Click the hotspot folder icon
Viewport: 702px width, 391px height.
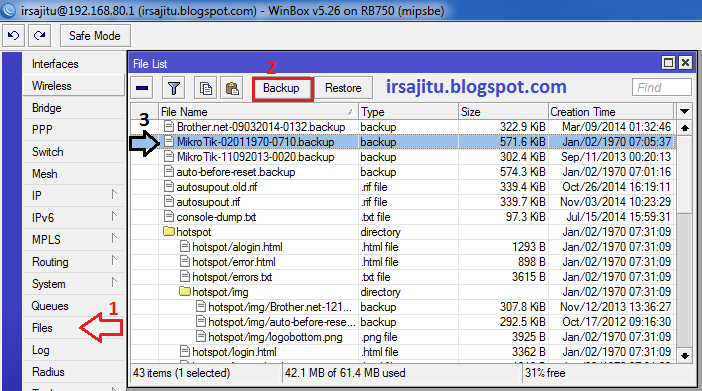point(169,232)
